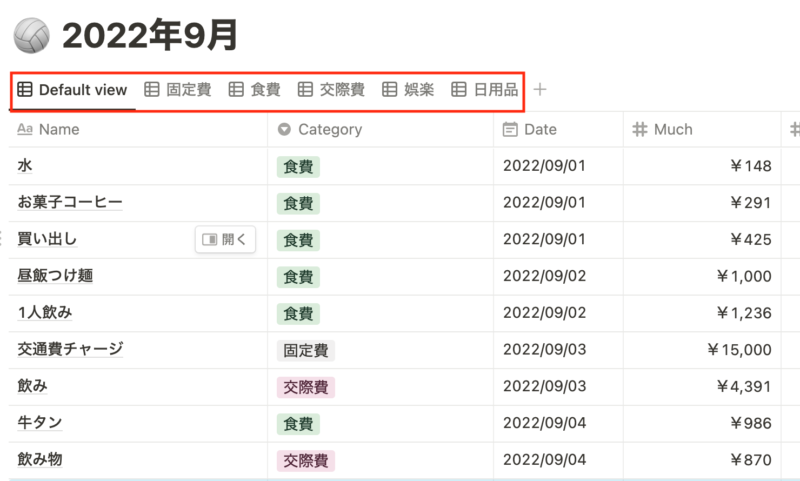Click the 食費 tag in 牛タン row
Screen dimensions: 800x481
[x=298, y=424]
